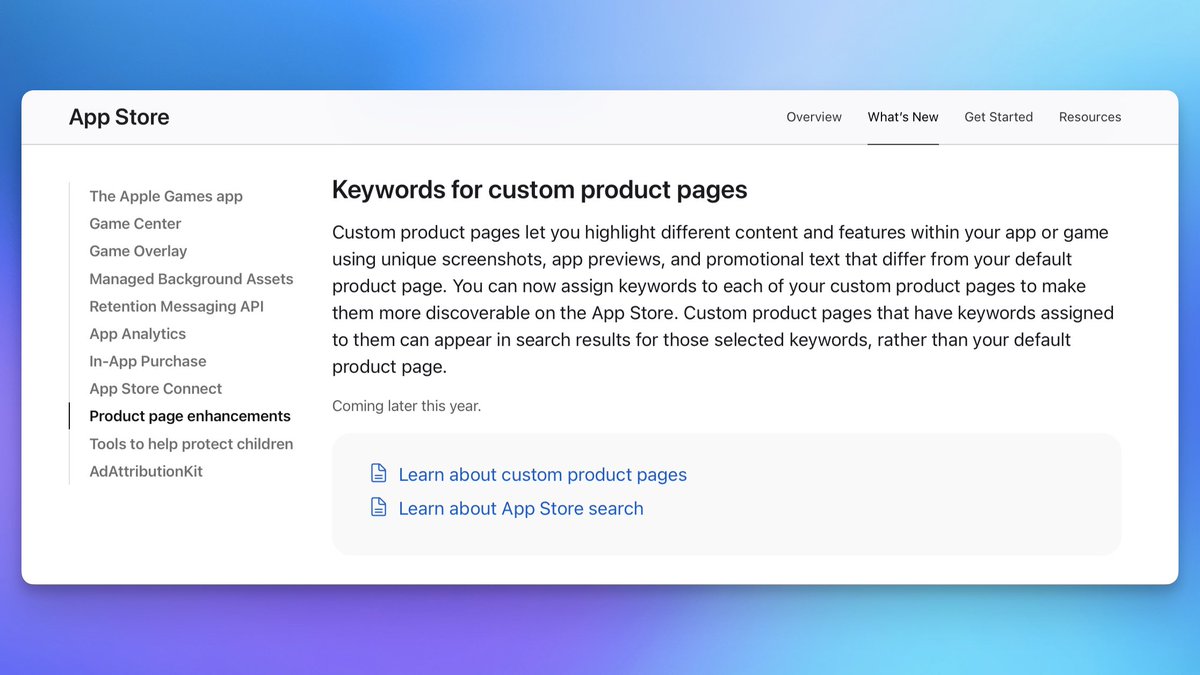The height and width of the screenshot is (675, 1200).
Task: Click document icon beside custom product pages link
Action: point(378,474)
